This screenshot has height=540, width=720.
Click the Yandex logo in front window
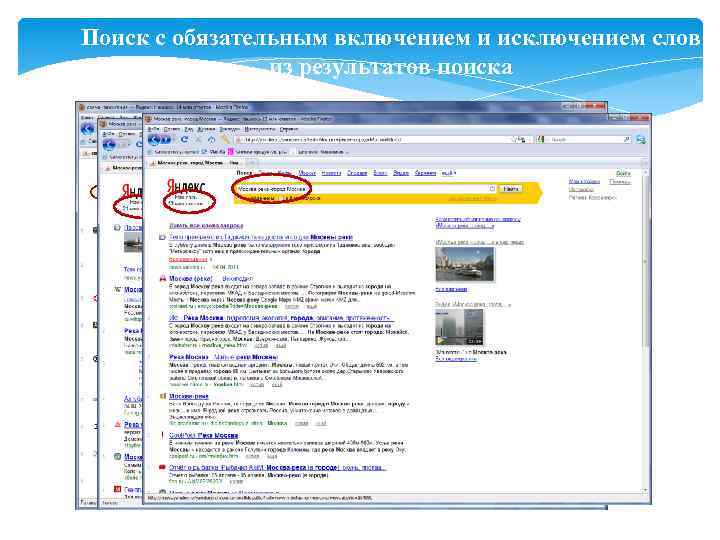click(x=186, y=186)
